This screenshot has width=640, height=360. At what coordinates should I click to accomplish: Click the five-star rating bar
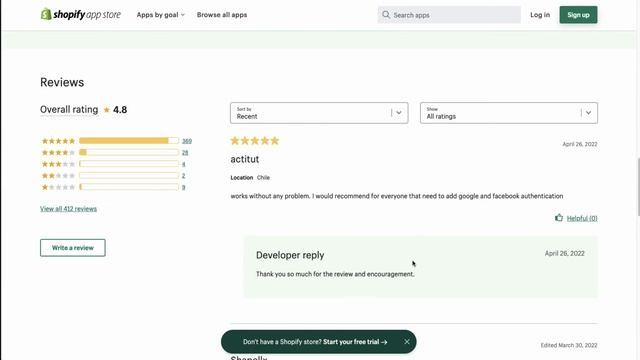point(129,141)
